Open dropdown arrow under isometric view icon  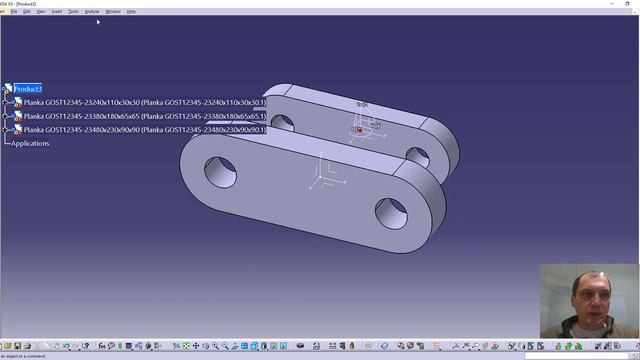coord(258,350)
